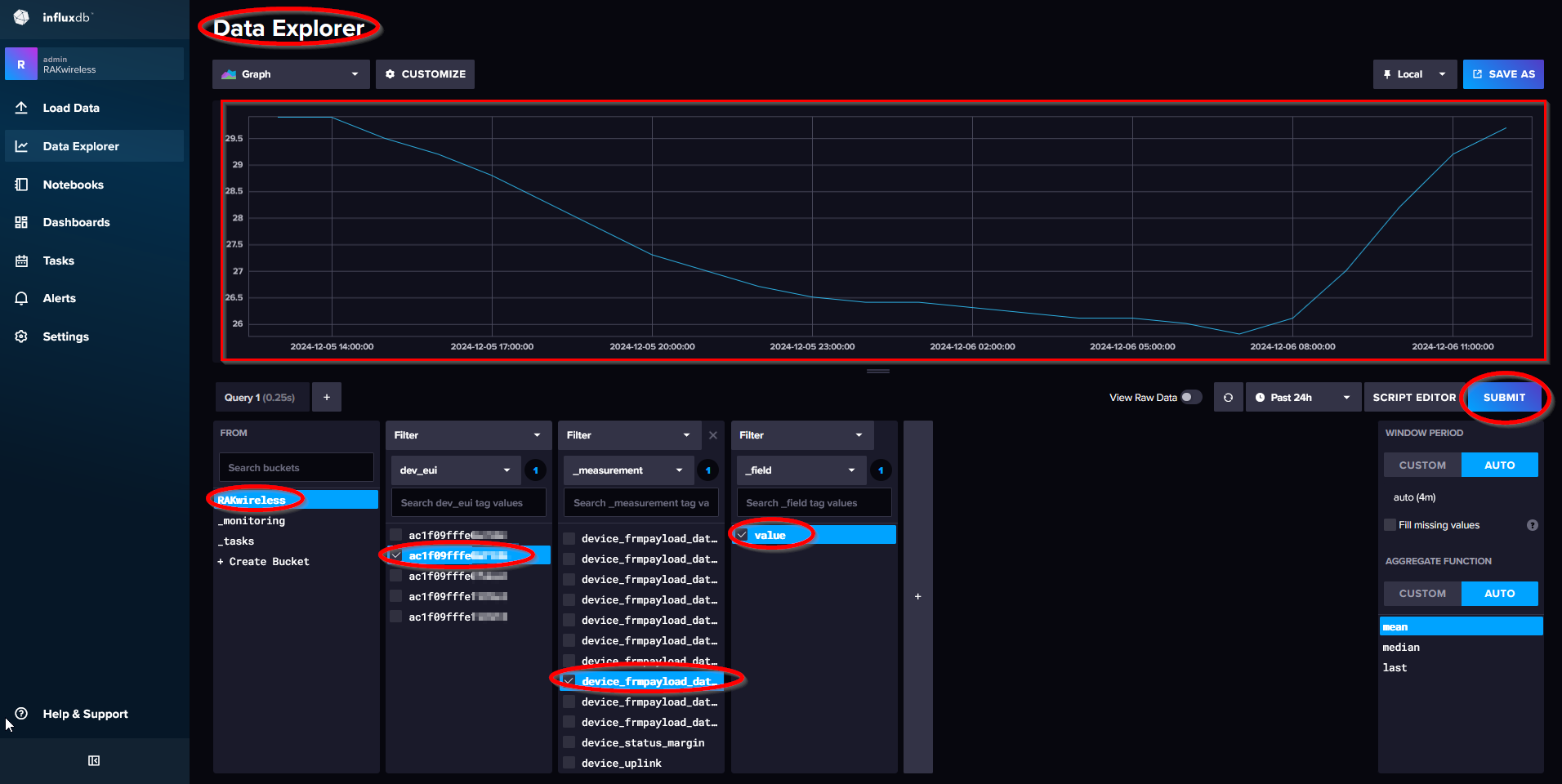Open the Notebooks section

coord(74,185)
